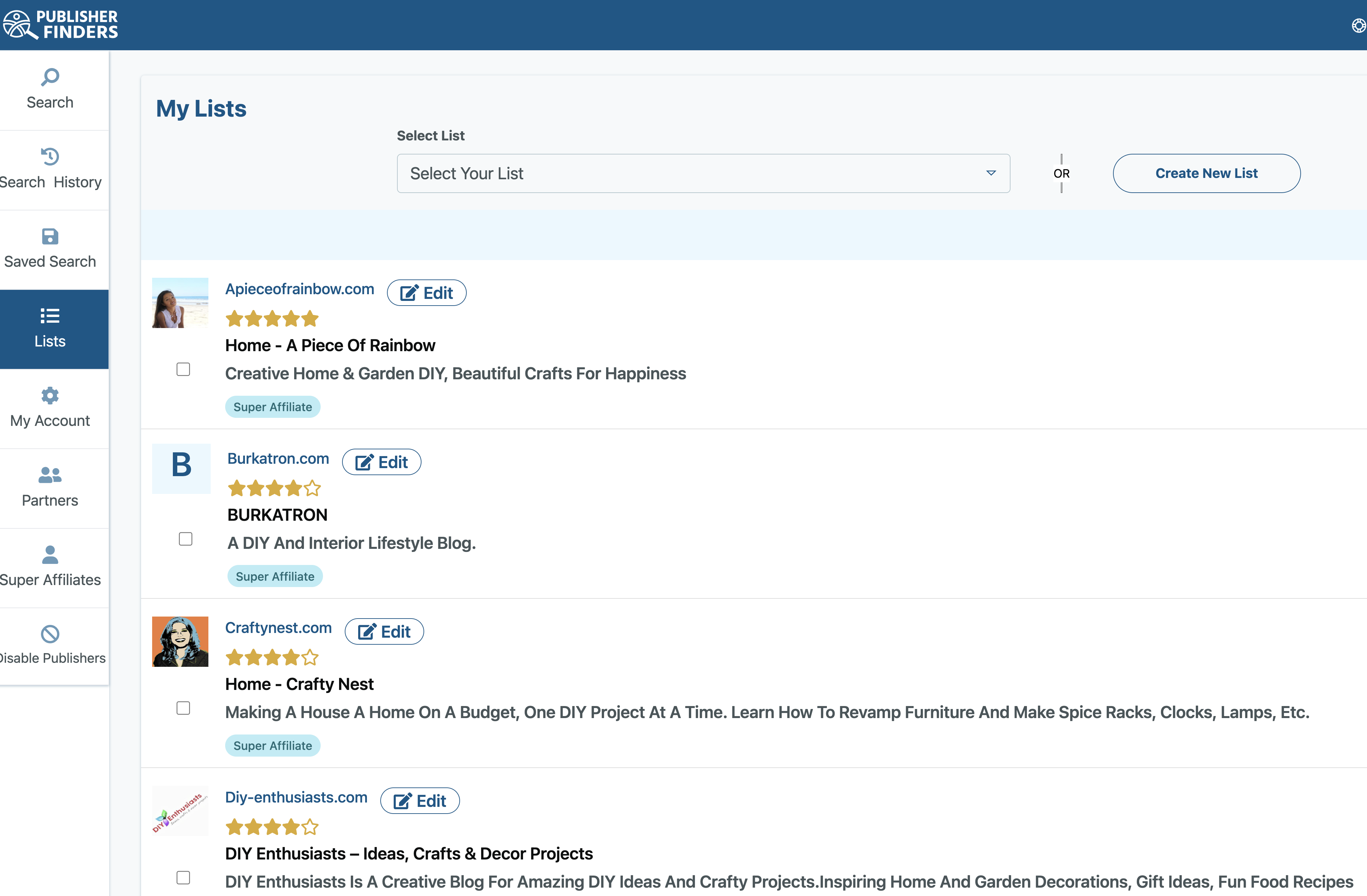
Task: Click the title Home - Crafty Nest
Action: 299,684
